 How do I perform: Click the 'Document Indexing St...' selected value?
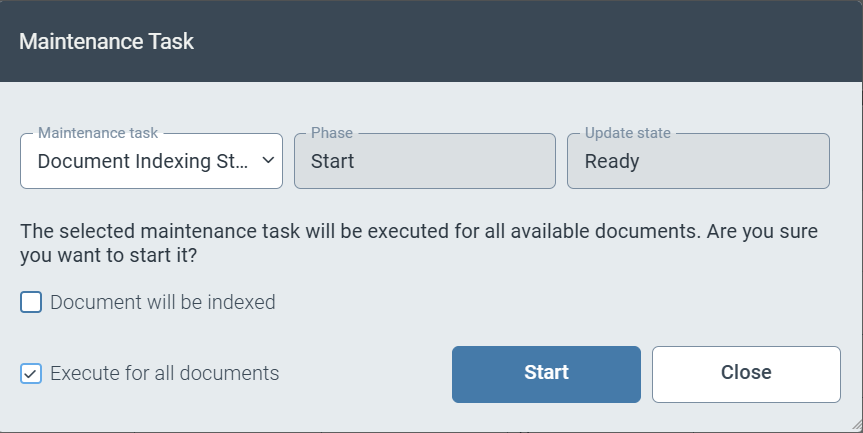(x=142, y=161)
